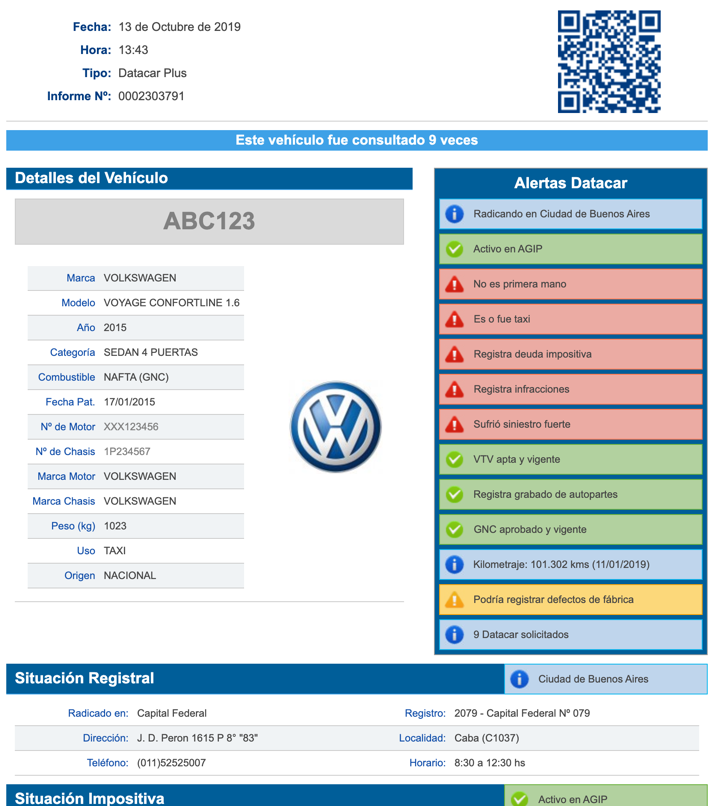Click warning icon for Sufrió siniestro fuerte

[454, 424]
